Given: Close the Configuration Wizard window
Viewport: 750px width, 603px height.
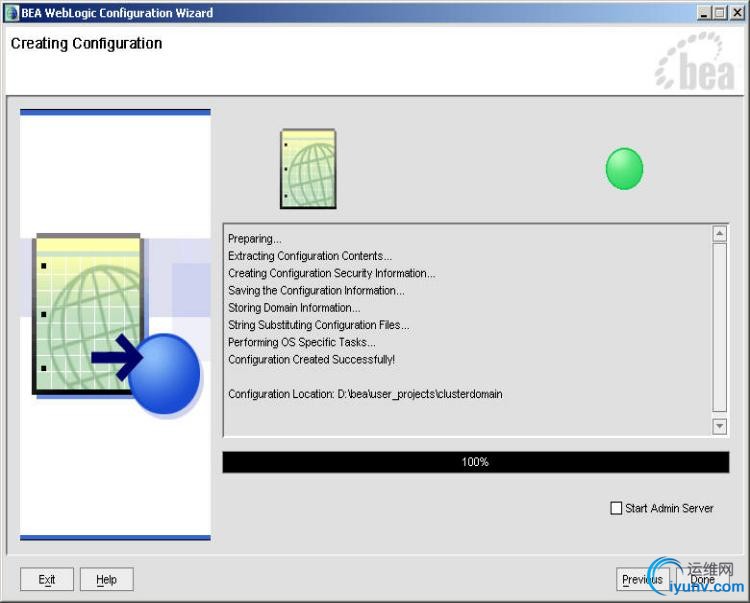Looking at the screenshot, I should click(737, 13).
